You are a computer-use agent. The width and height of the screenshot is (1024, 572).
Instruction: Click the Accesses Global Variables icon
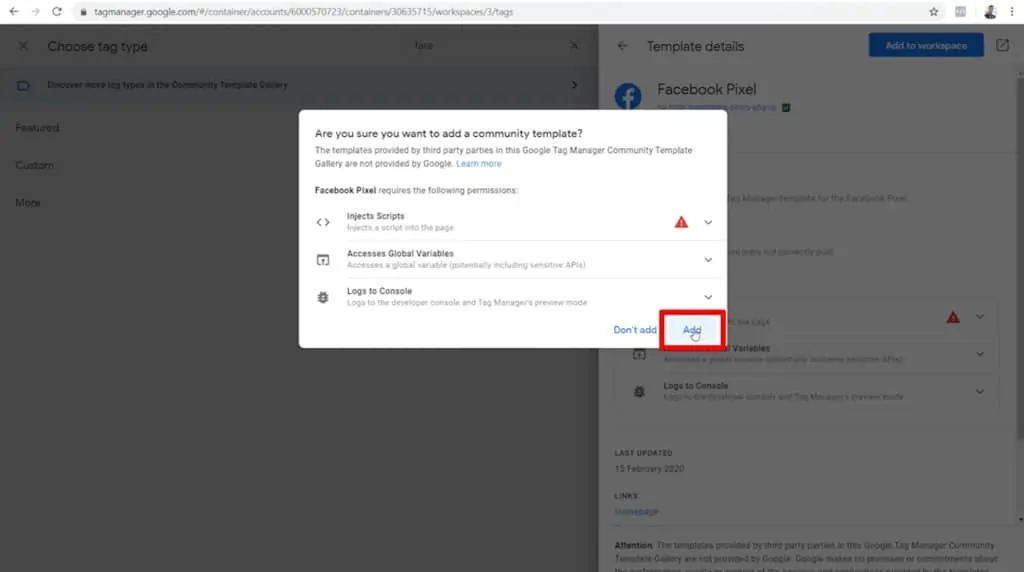coord(323,260)
